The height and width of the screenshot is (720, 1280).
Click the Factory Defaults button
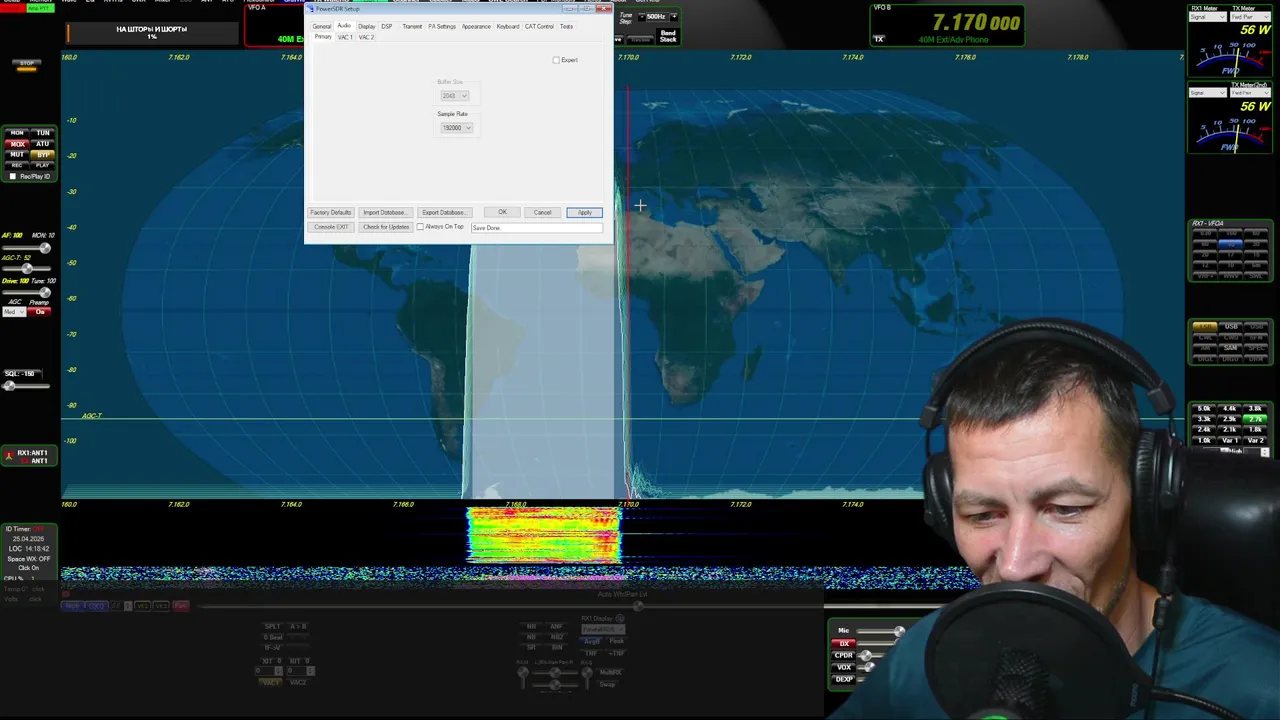click(330, 212)
